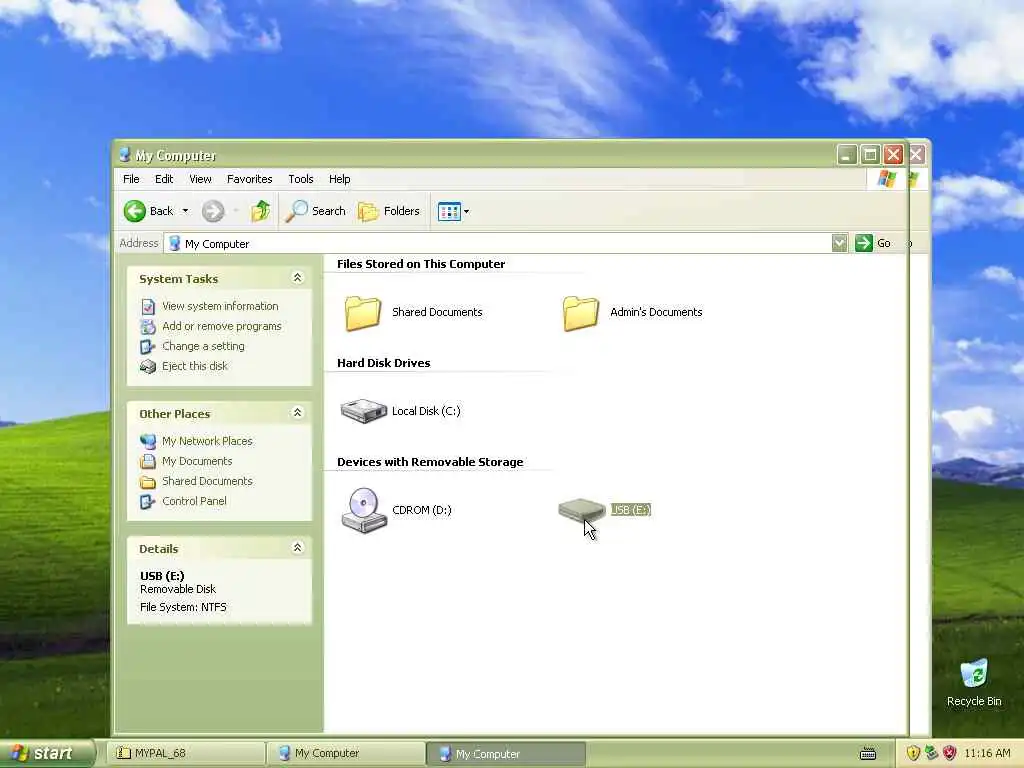
Task: Click the CDROM (D:) label
Action: [x=422, y=510]
